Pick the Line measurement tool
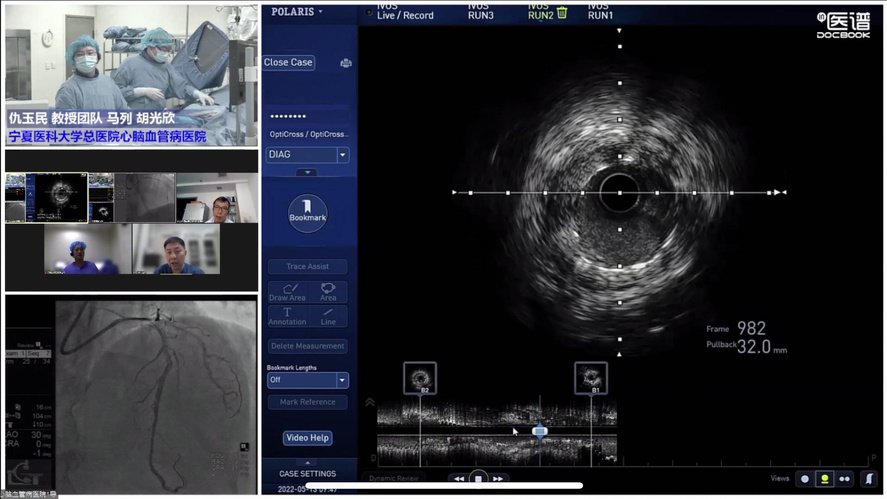 (x=328, y=316)
